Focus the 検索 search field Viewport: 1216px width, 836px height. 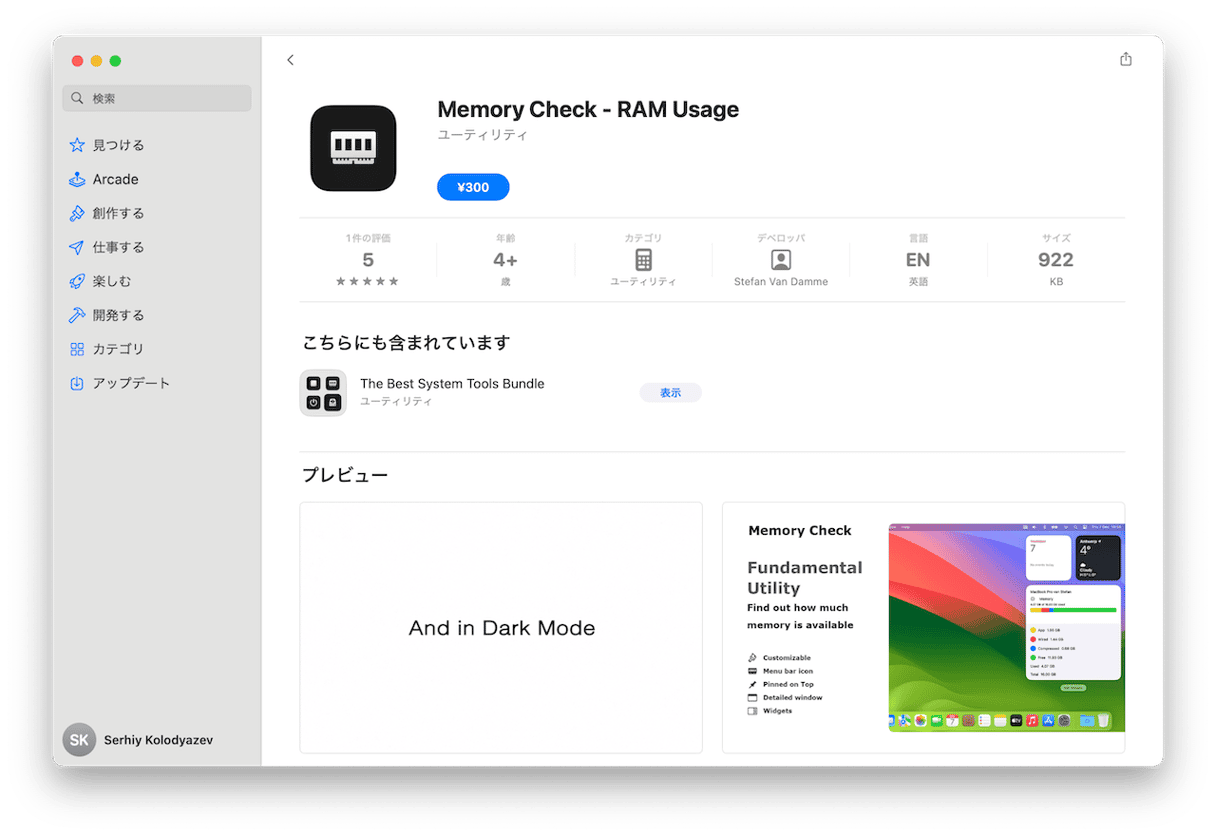pos(157,98)
